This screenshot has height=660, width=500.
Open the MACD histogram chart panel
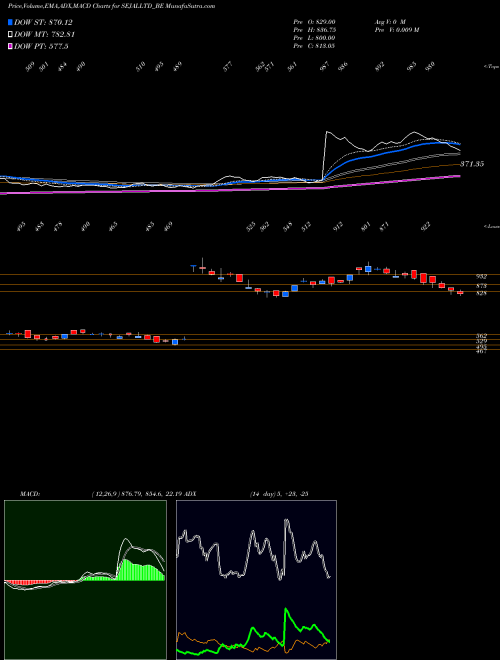point(85,580)
